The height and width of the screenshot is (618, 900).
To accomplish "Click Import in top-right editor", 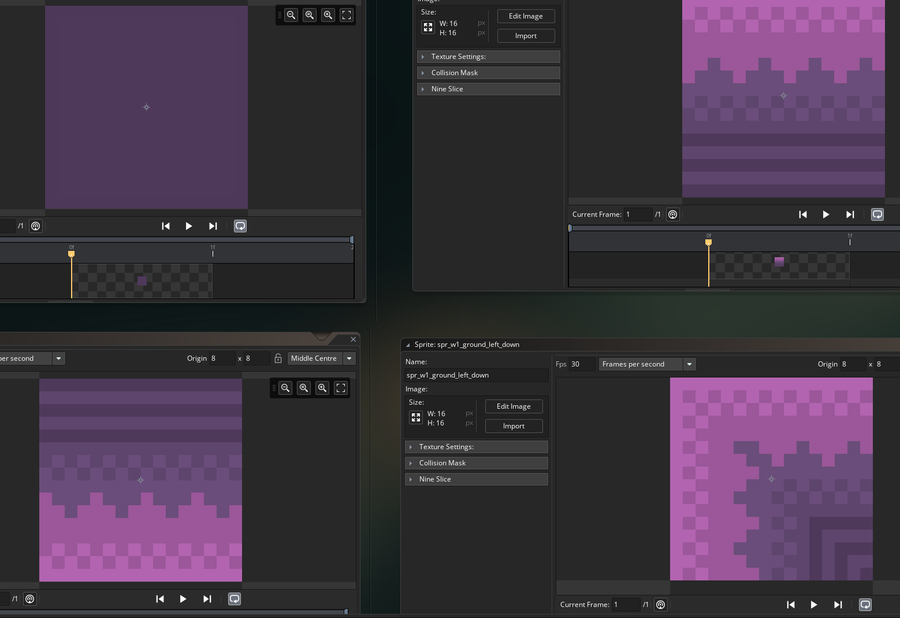I will point(526,36).
